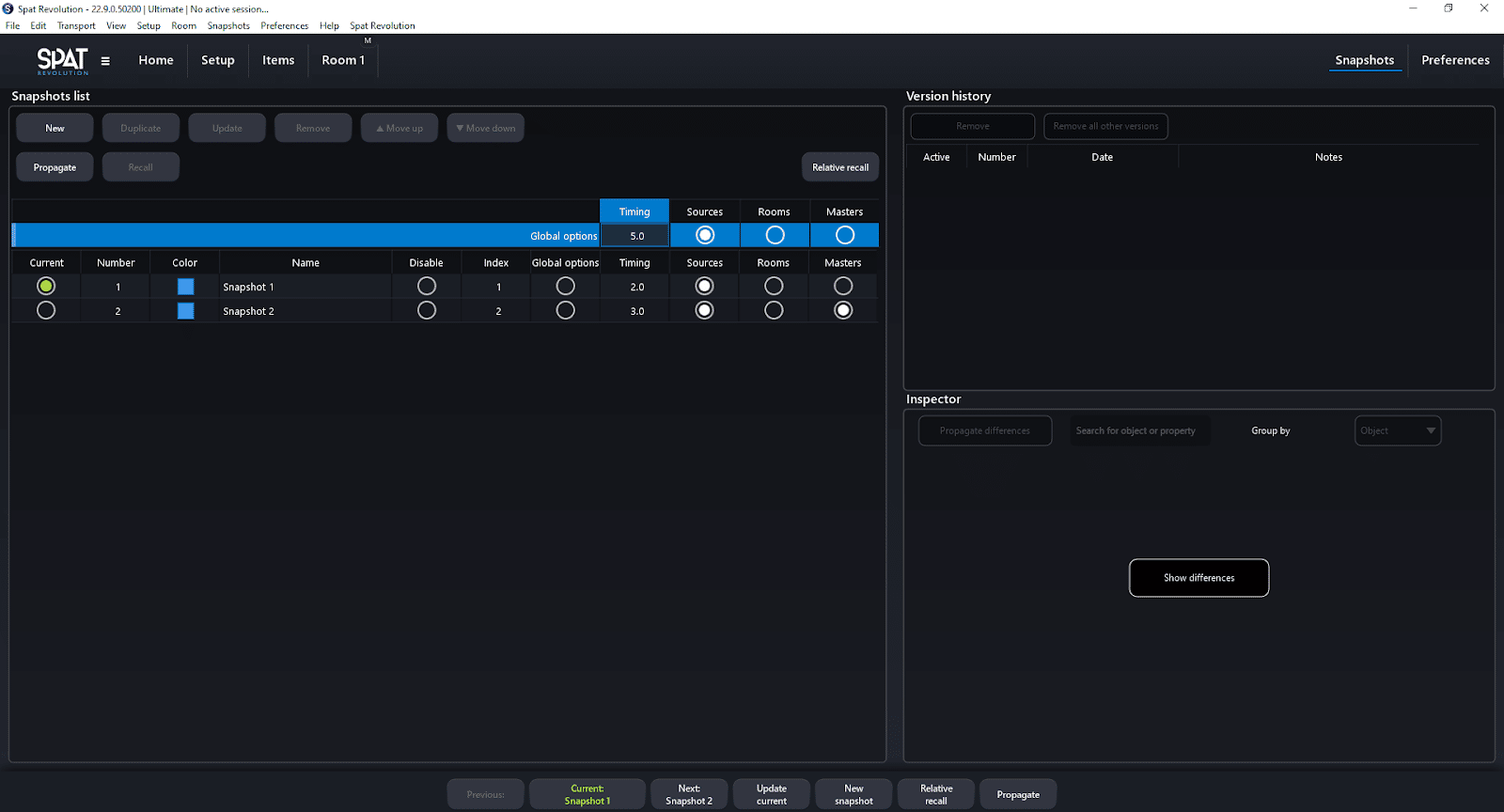Viewport: 1504px width, 812px height.
Task: Click the Move down arrow button
Action: click(x=485, y=129)
